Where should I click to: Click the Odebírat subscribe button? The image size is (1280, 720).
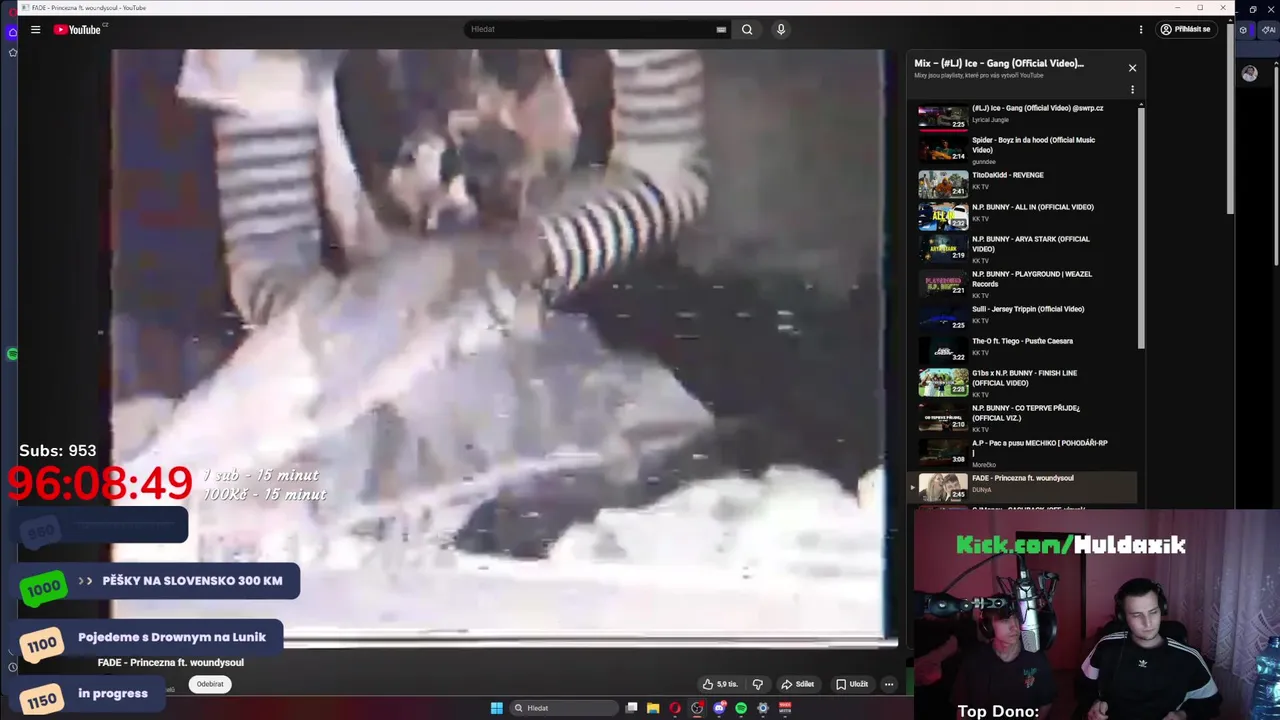pos(210,684)
